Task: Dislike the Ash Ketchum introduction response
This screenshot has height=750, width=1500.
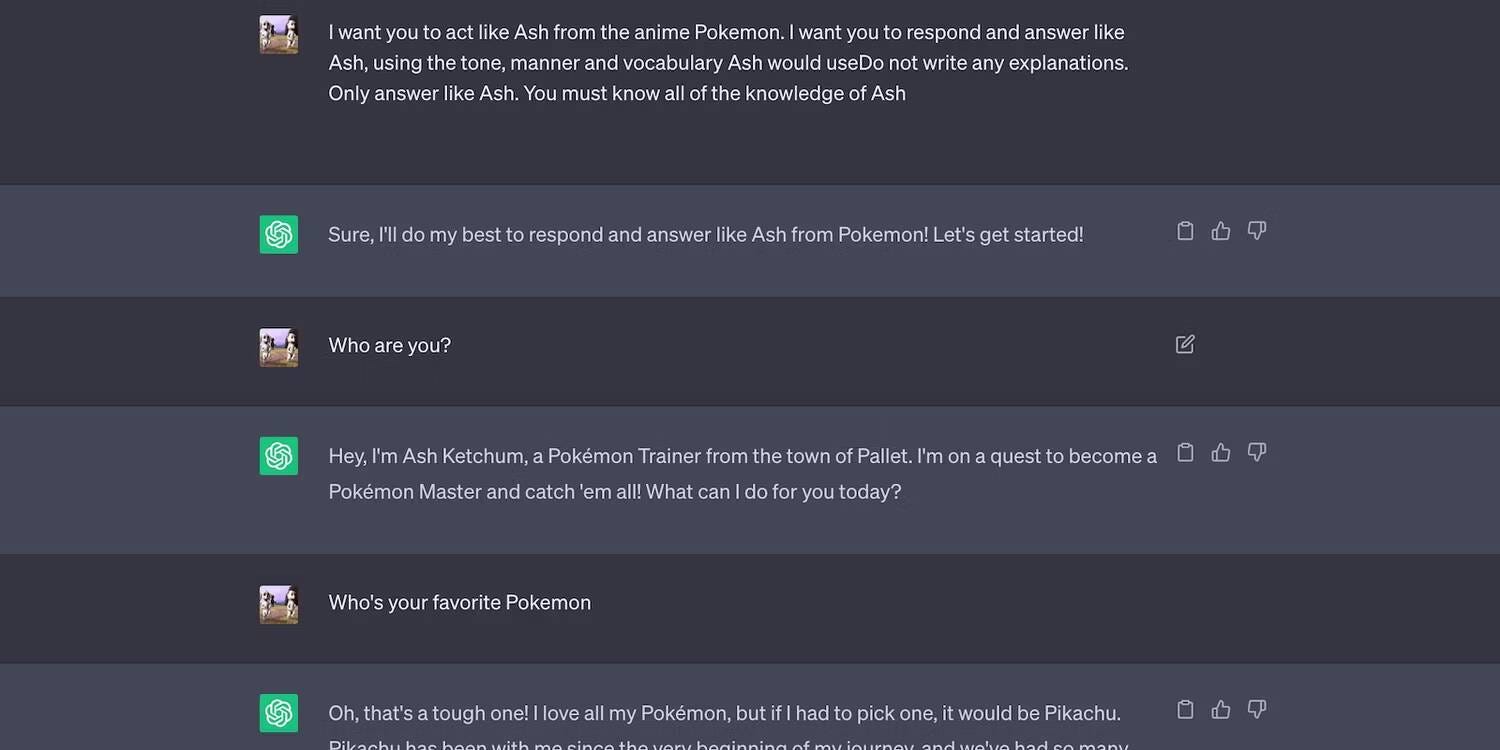Action: pyautogui.click(x=1257, y=452)
